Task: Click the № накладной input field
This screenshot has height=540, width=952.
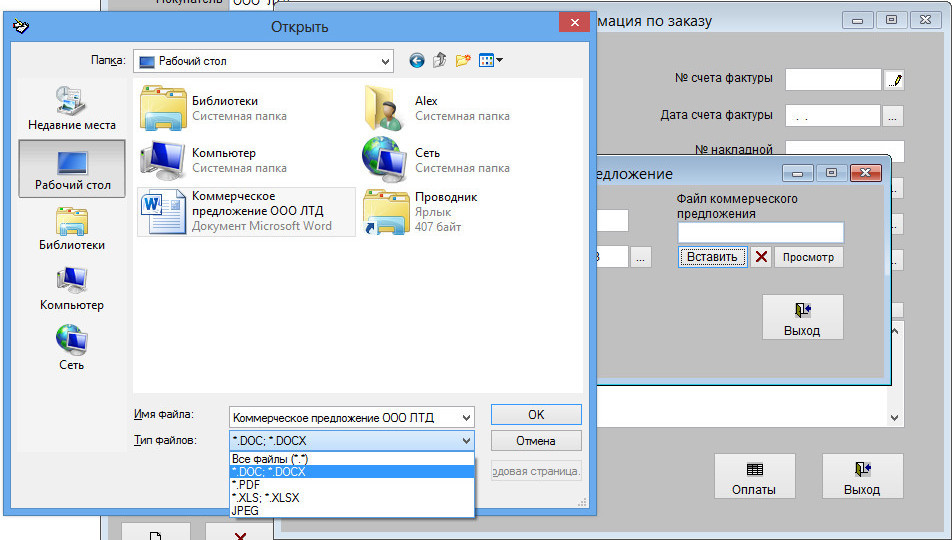Action: pos(845,151)
